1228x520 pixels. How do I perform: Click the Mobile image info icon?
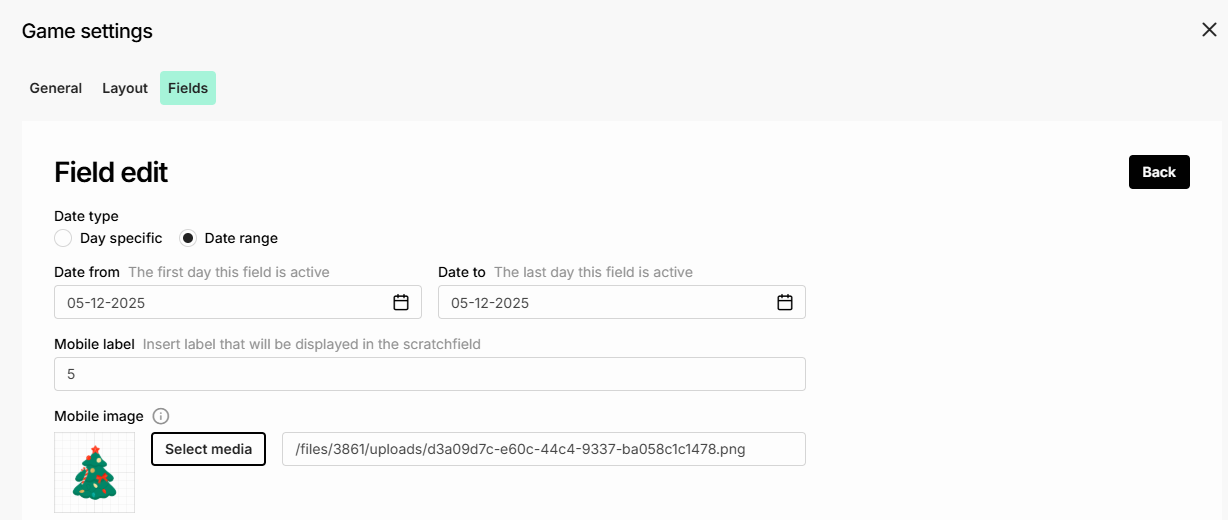pos(161,416)
